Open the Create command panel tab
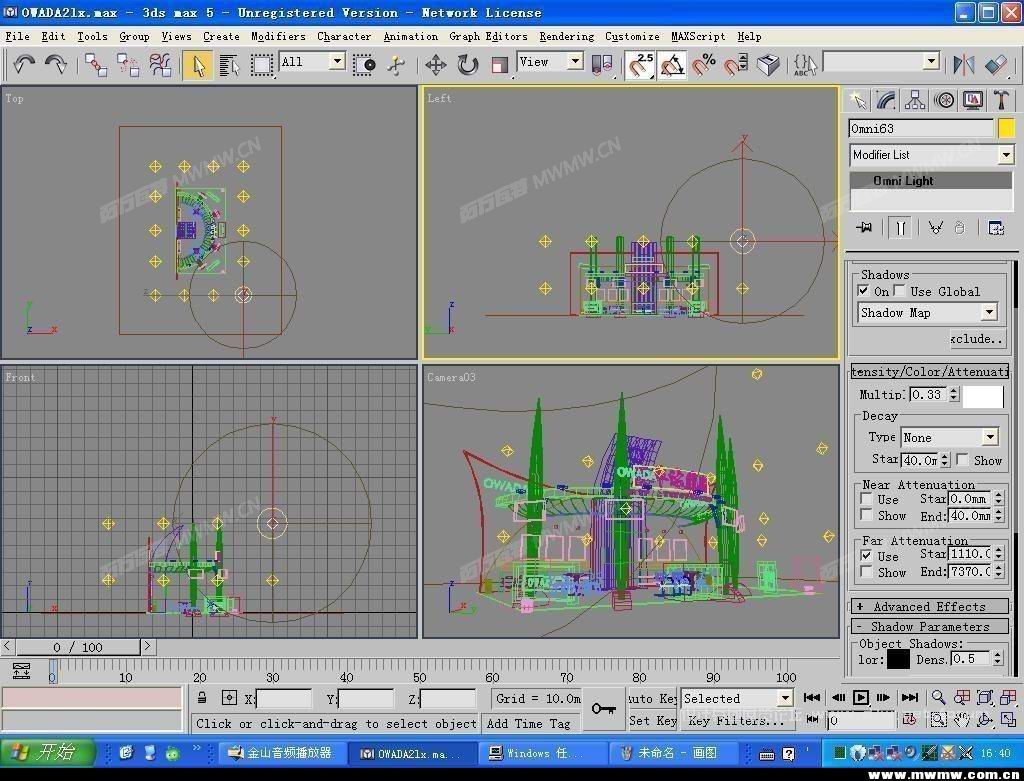The image size is (1024, 781). tap(857, 100)
